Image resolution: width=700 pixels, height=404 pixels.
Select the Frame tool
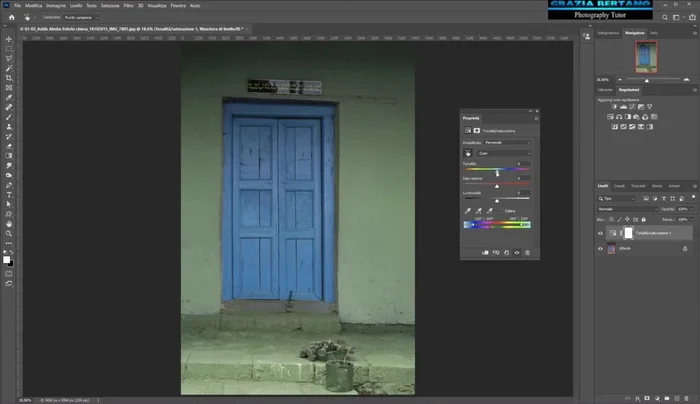click(x=8, y=88)
